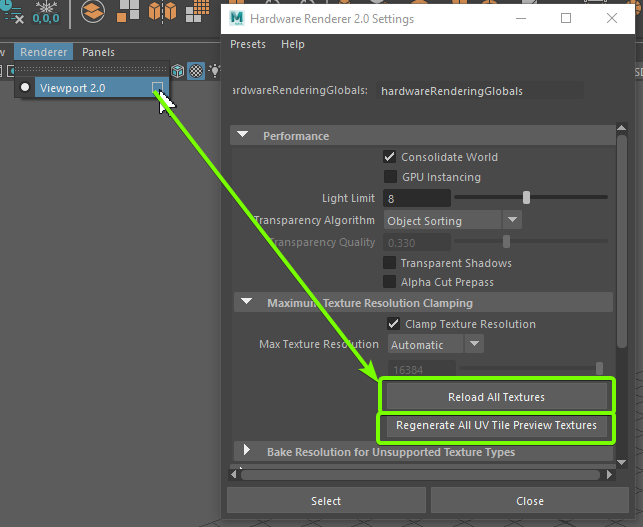Collapse Maximum Texture Resolution Clamping section
Screen dimensions: 643x527
pyautogui.click(x=246, y=301)
